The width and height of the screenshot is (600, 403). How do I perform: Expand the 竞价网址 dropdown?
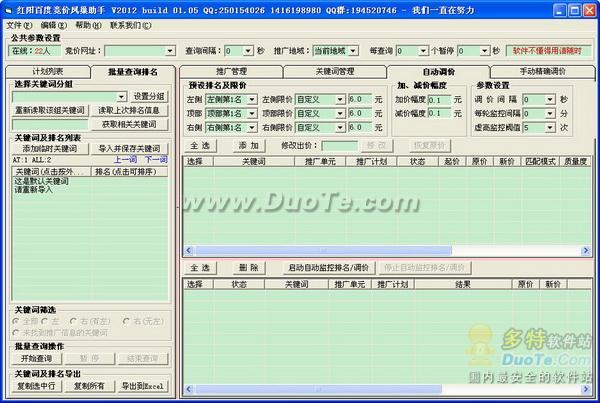[170, 51]
